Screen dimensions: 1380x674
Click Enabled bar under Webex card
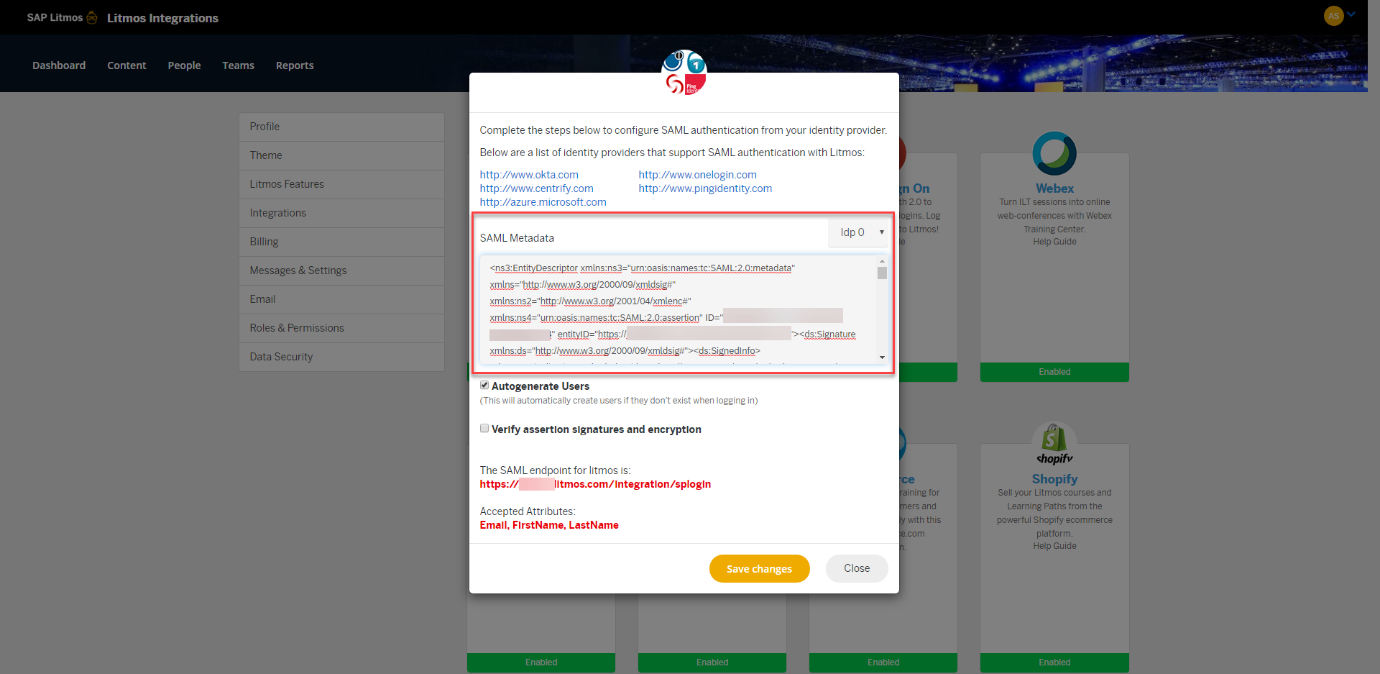pos(1054,372)
